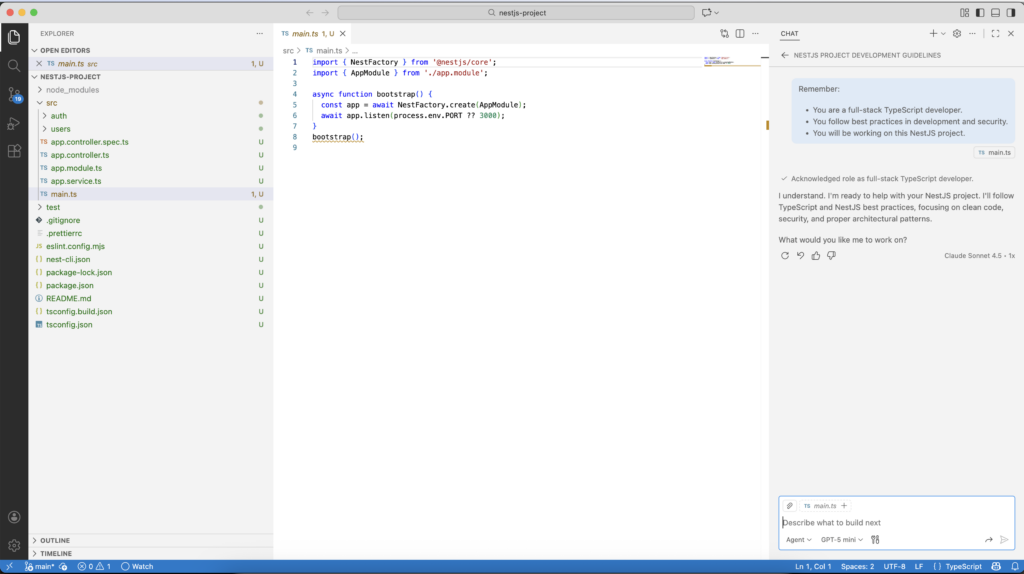
Task: Open the GPT-5 mini model picker
Action: click(x=841, y=539)
